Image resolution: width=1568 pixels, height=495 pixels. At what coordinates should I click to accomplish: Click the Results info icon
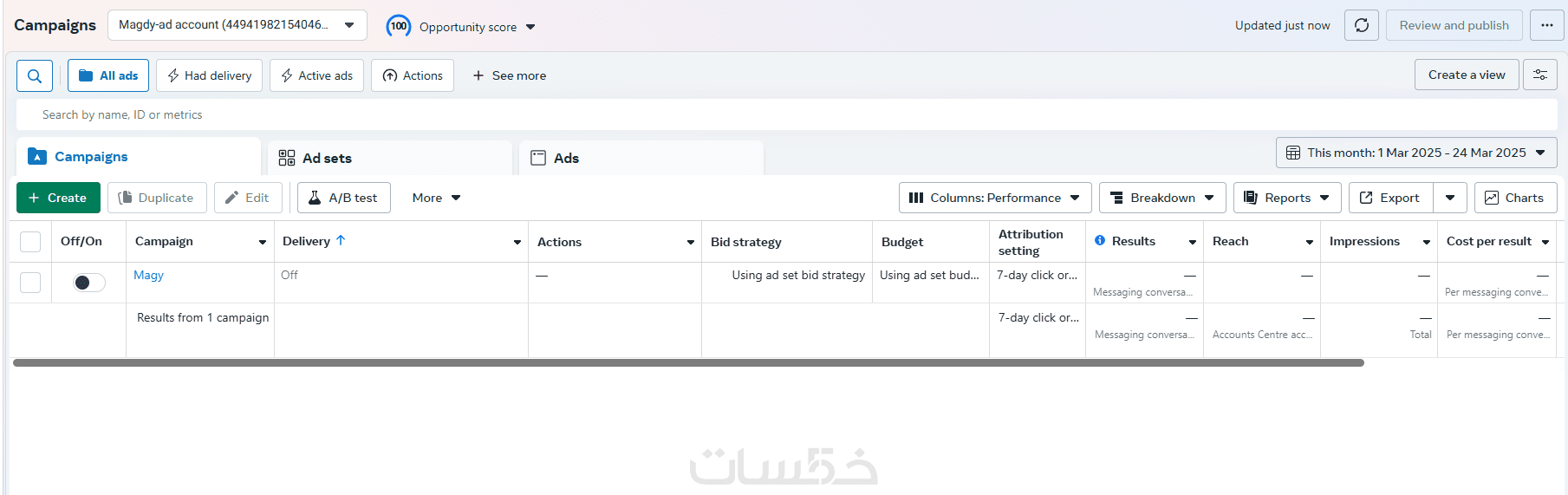pyautogui.click(x=1100, y=241)
